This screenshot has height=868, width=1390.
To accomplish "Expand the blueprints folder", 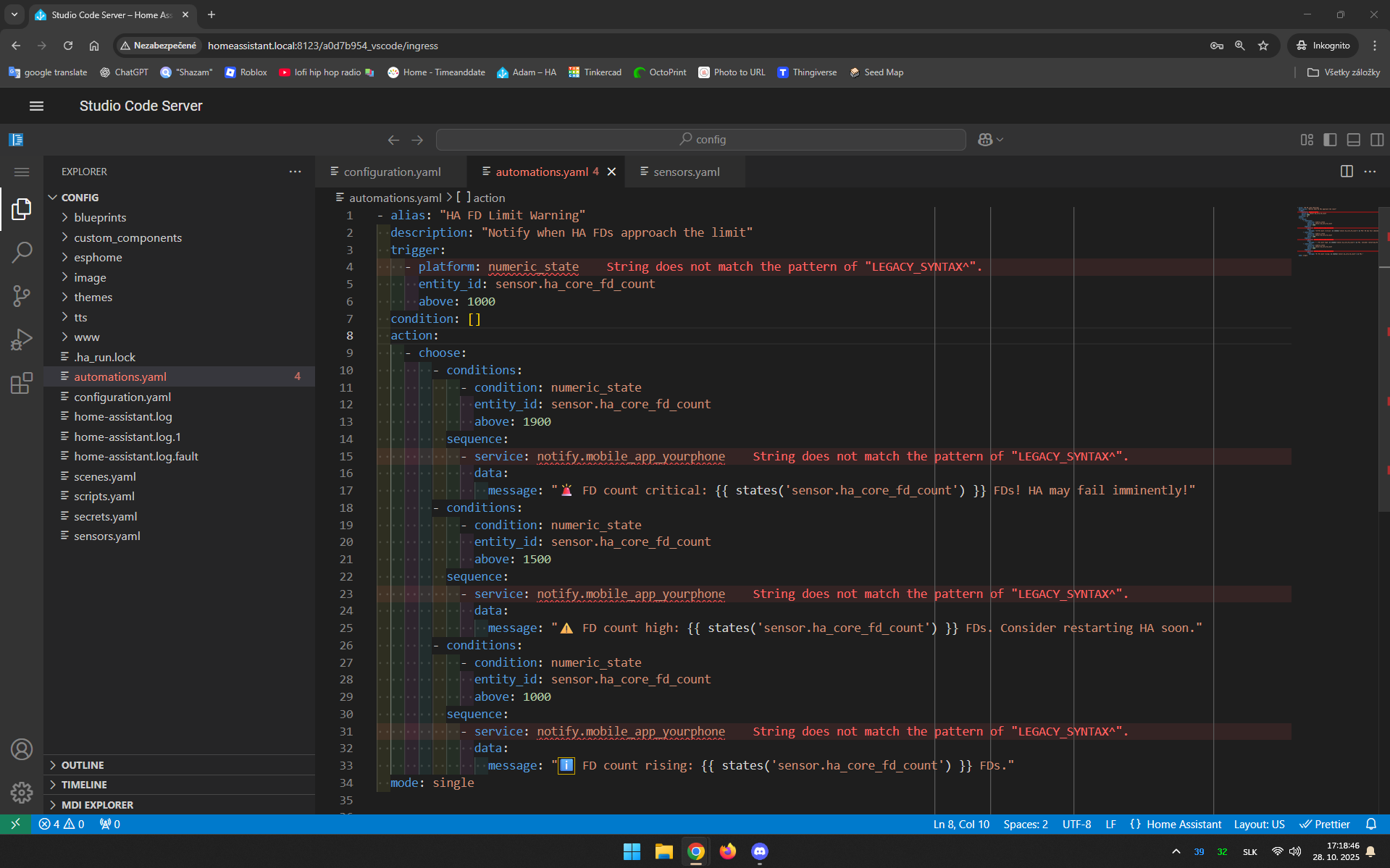I will point(100,217).
